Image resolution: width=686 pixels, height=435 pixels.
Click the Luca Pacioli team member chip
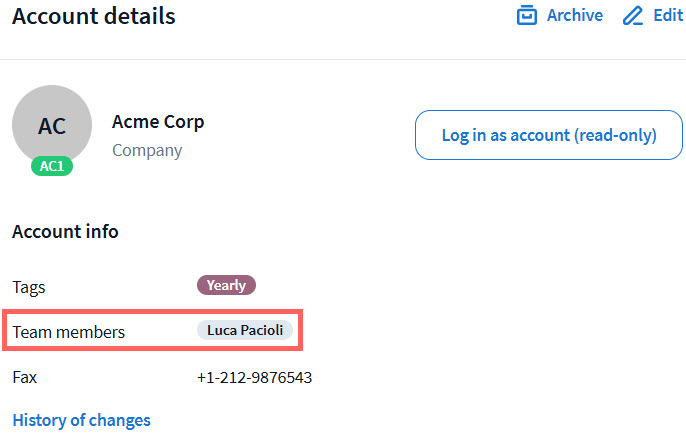245,330
